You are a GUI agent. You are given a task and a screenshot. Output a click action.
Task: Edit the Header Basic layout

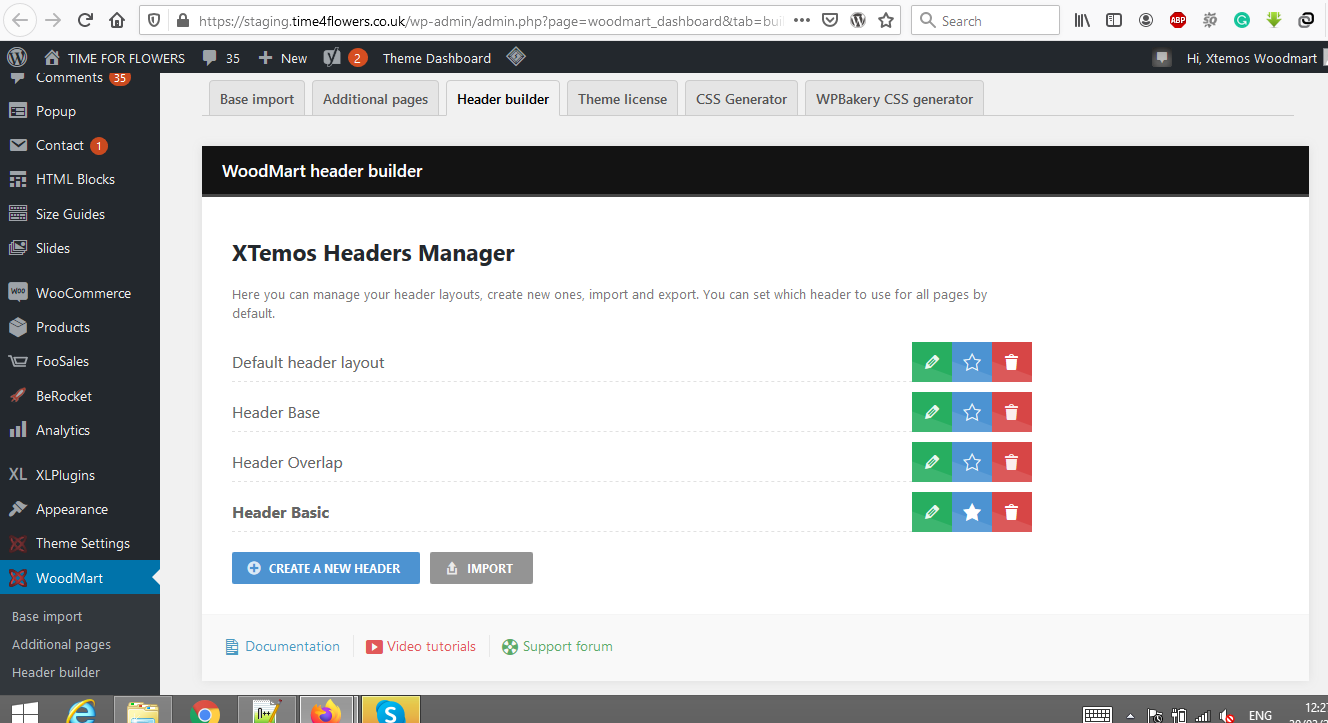coord(932,512)
